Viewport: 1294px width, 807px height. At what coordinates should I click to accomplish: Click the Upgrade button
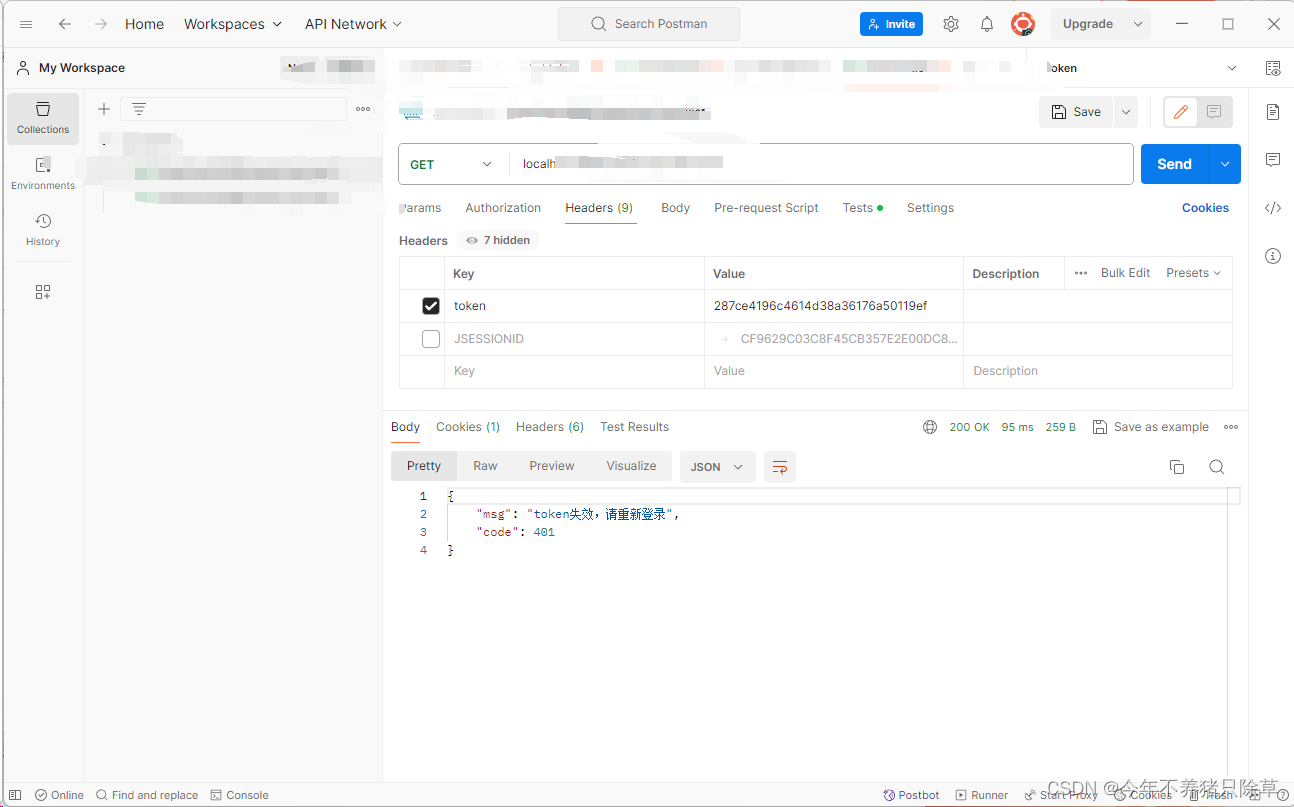click(1088, 24)
